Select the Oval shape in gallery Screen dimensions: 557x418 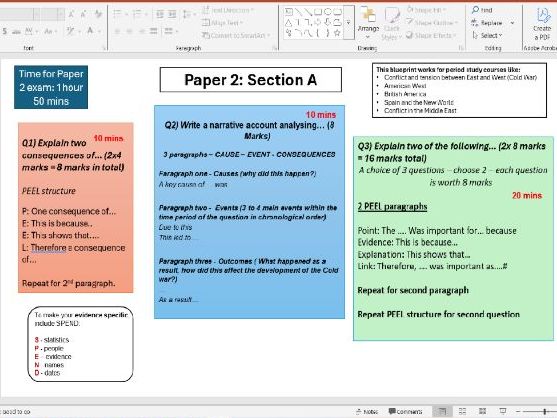coord(328,12)
